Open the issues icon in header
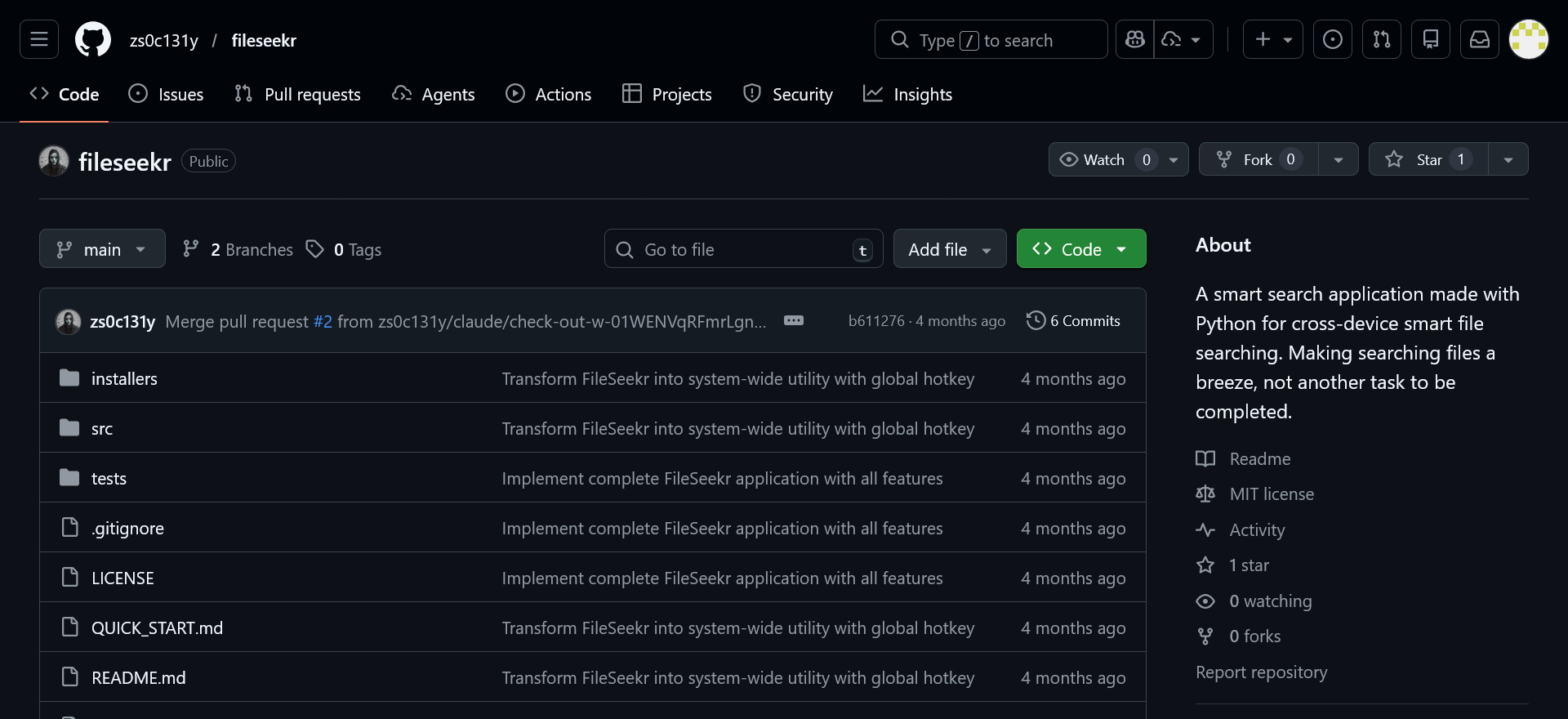This screenshot has height=719, width=1568. click(1332, 39)
